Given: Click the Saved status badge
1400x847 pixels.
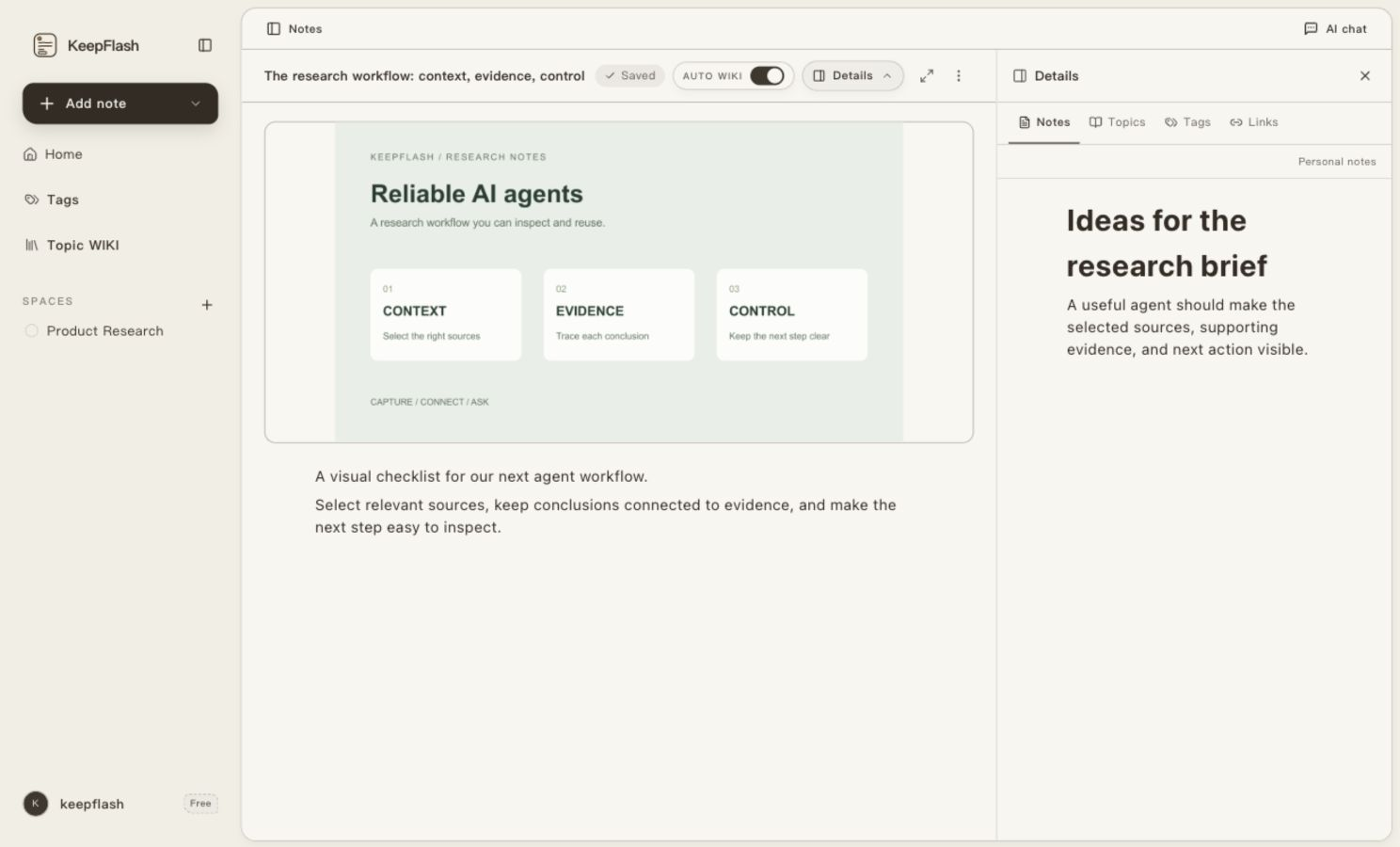Looking at the screenshot, I should (x=630, y=76).
